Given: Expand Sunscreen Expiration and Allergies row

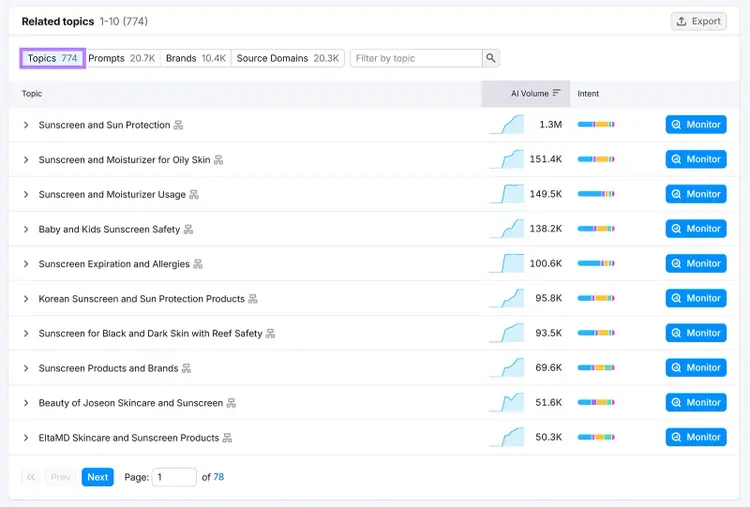Looking at the screenshot, I should coord(26,264).
